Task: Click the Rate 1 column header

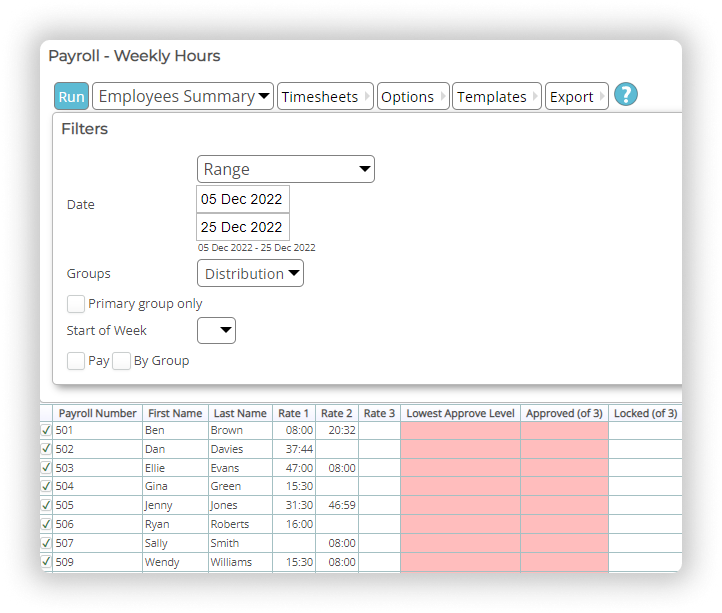Action: [x=294, y=413]
